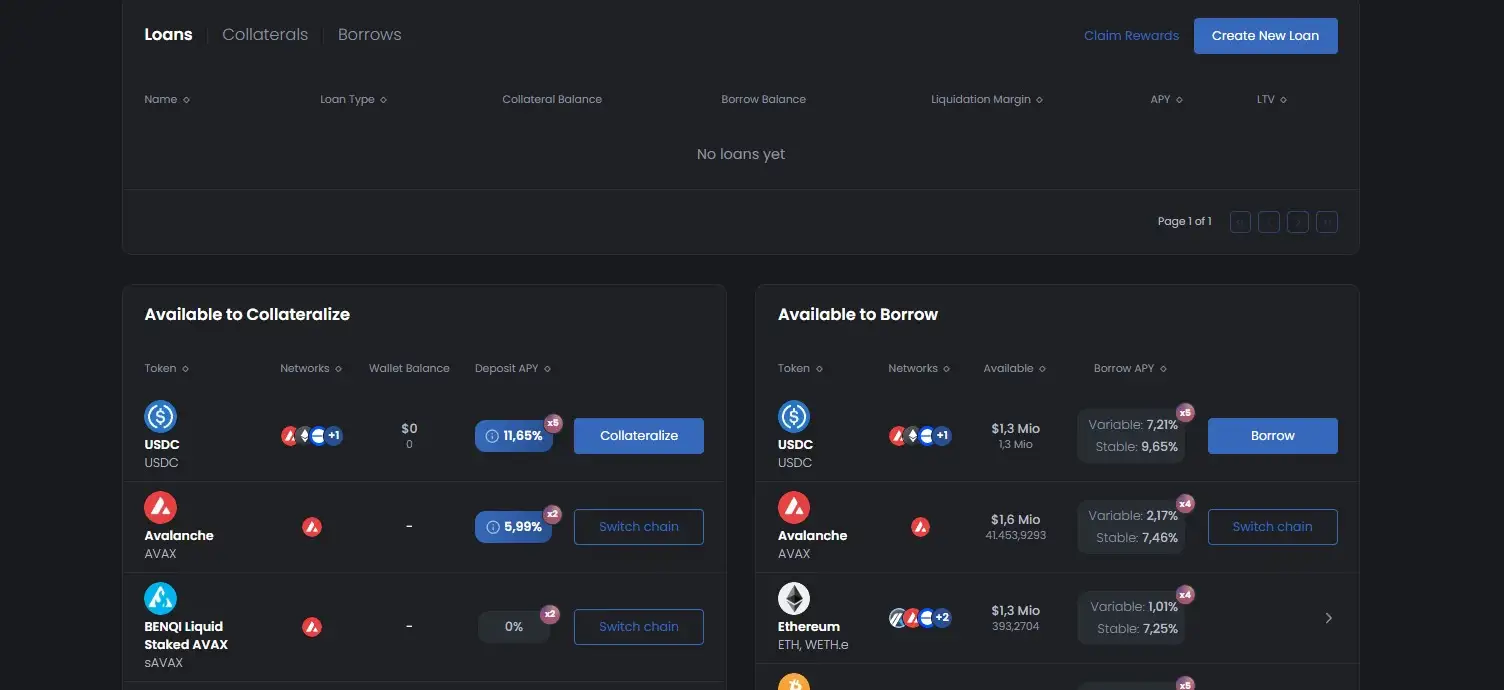Click the +1 networks badge in USDC collateral row

pos(334,436)
